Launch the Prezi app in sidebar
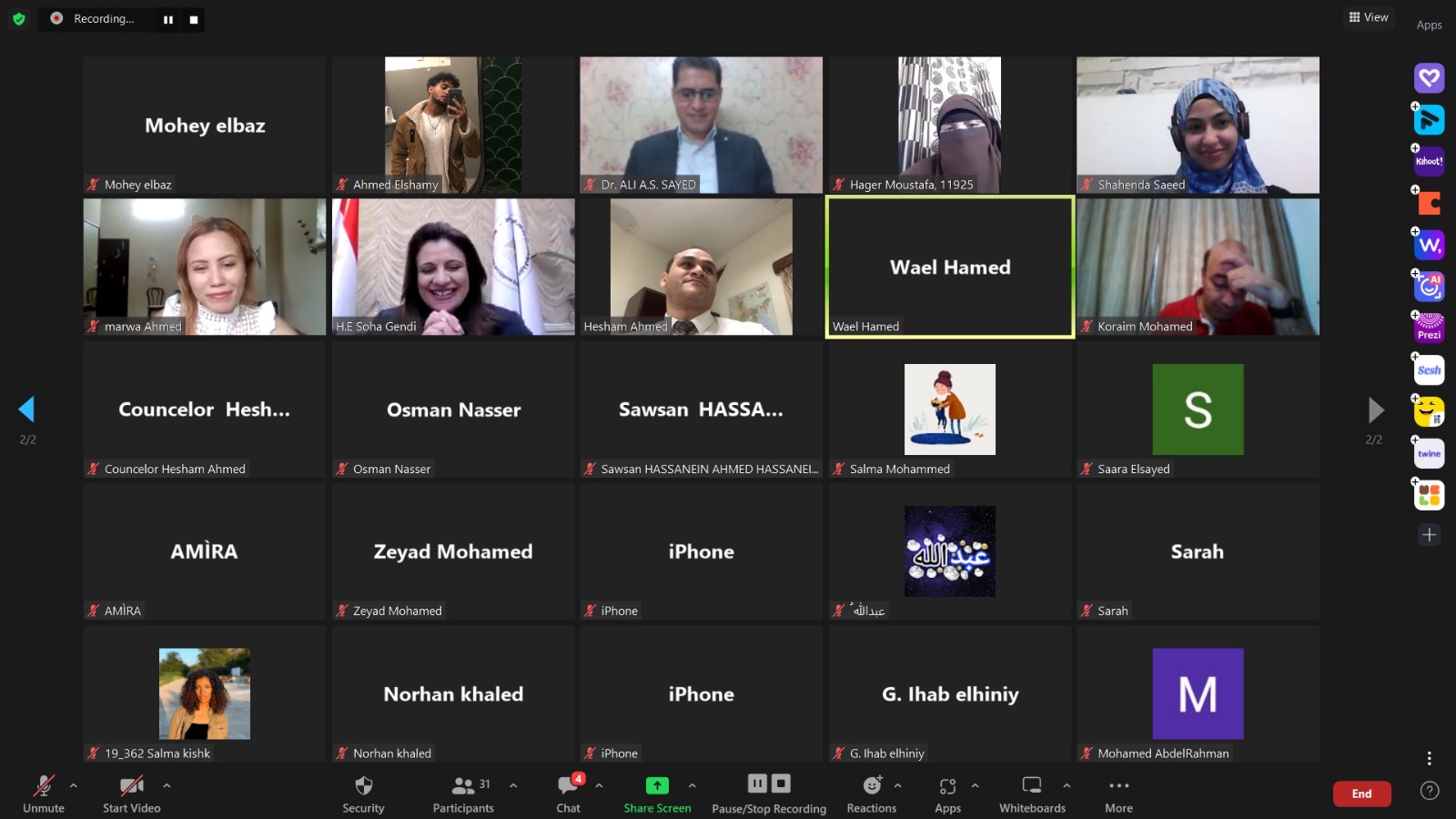The image size is (1456, 819). (x=1429, y=328)
